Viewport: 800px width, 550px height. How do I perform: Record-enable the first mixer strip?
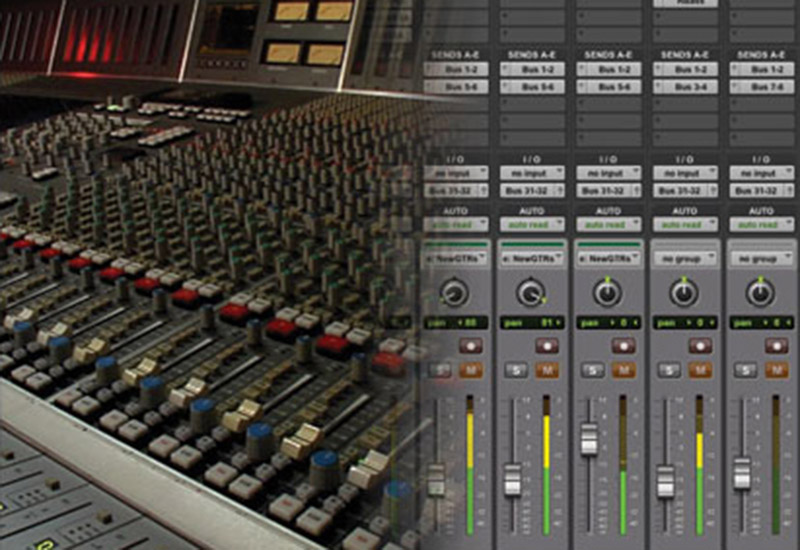point(470,346)
